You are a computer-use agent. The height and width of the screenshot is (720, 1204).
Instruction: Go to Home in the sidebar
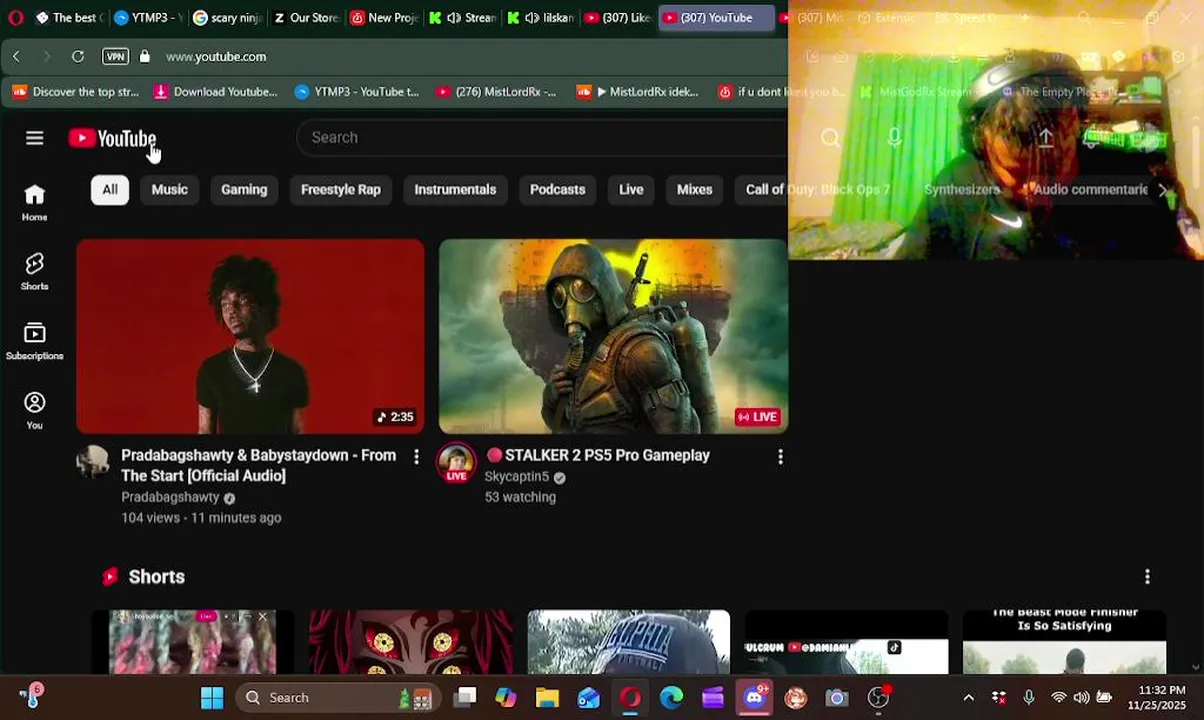[x=35, y=203]
